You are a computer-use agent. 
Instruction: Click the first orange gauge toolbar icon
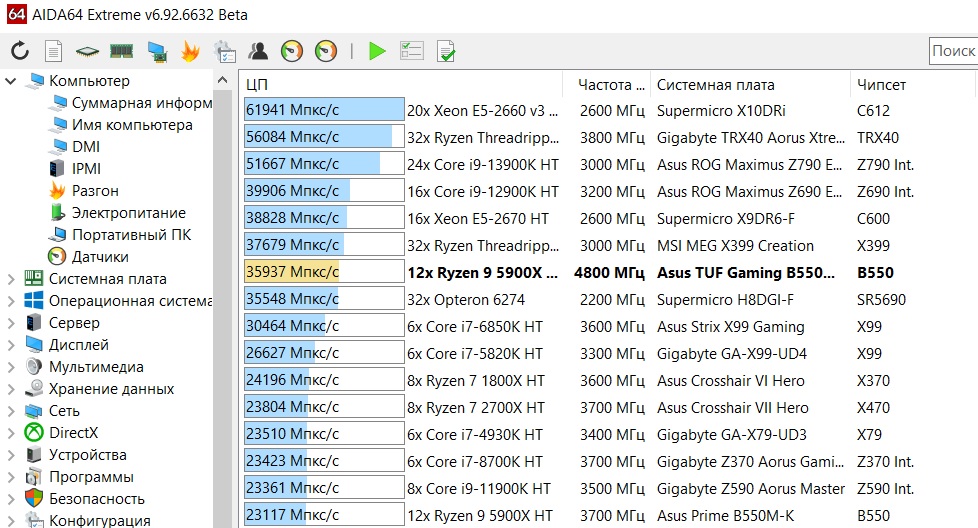coord(292,51)
